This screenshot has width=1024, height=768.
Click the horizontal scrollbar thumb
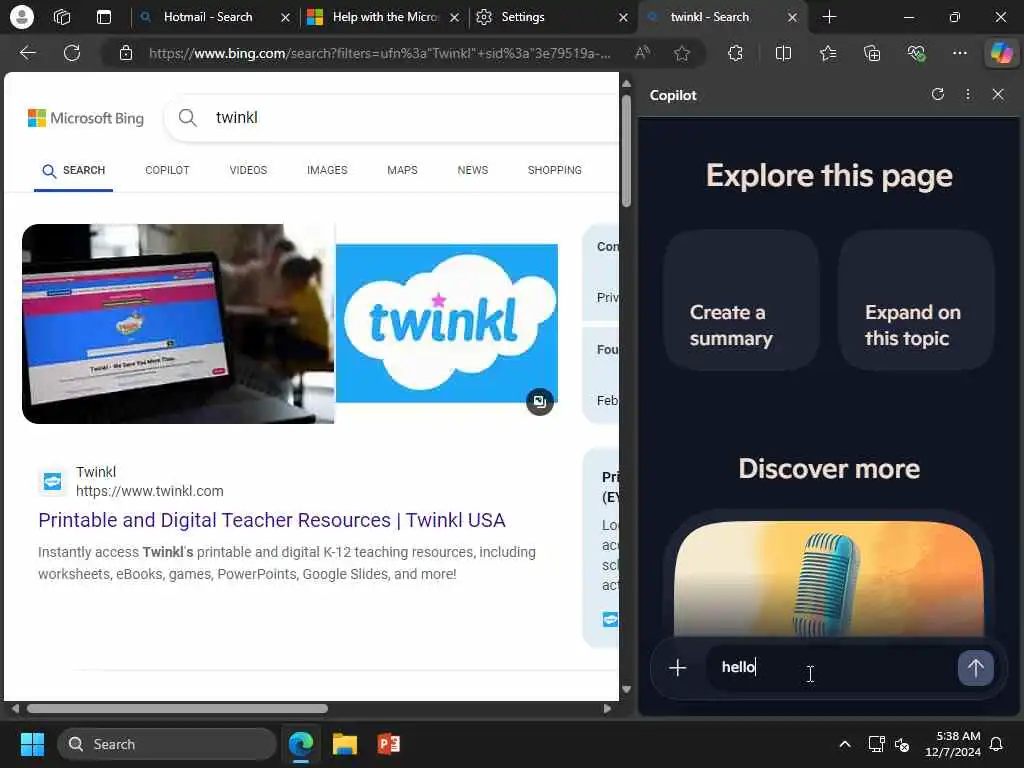177,709
